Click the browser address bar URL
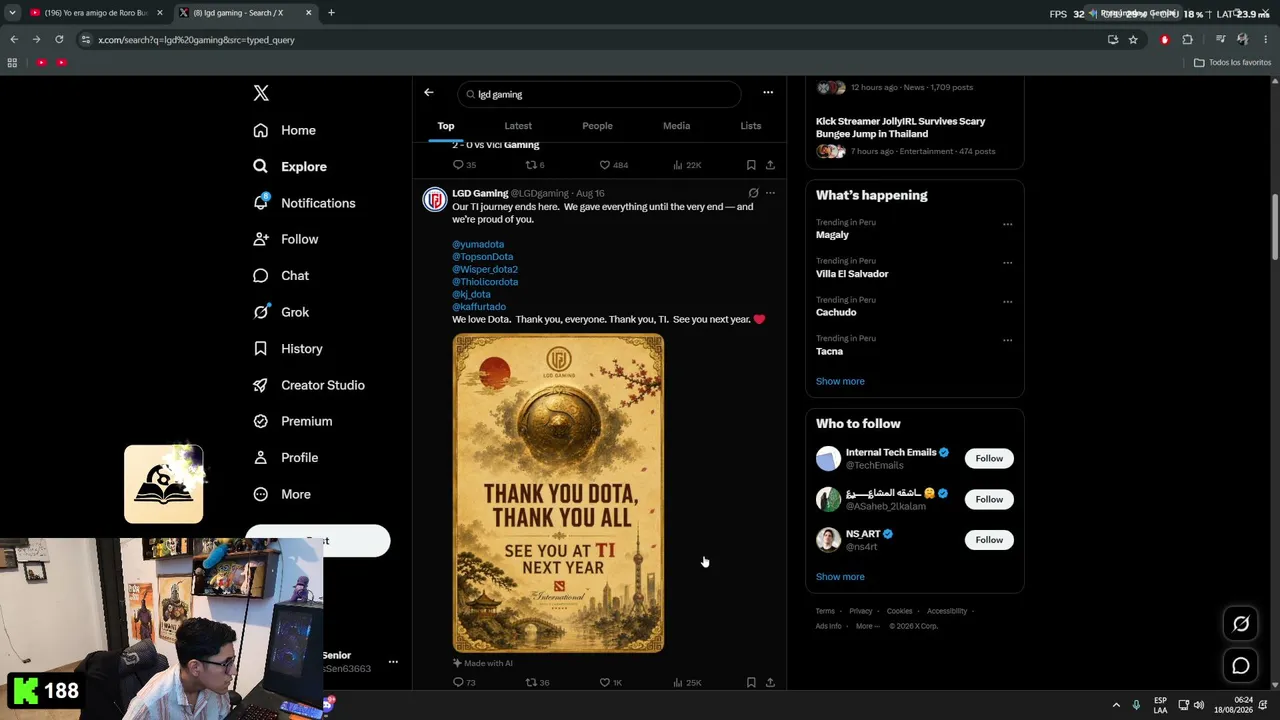 coord(197,40)
